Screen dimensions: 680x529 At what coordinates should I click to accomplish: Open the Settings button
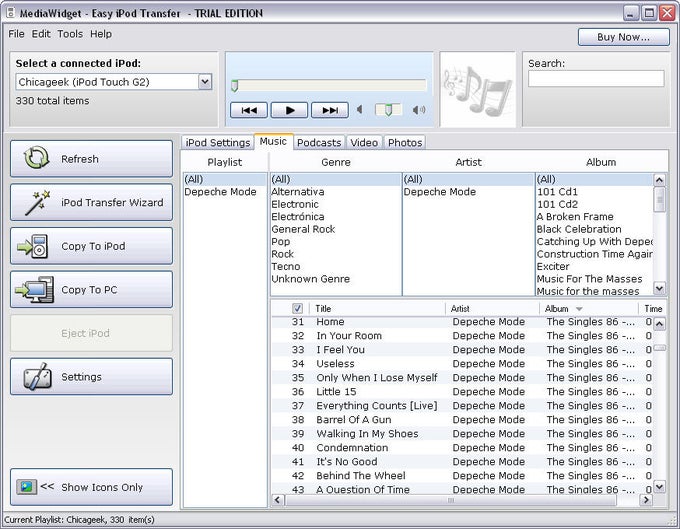click(x=92, y=376)
